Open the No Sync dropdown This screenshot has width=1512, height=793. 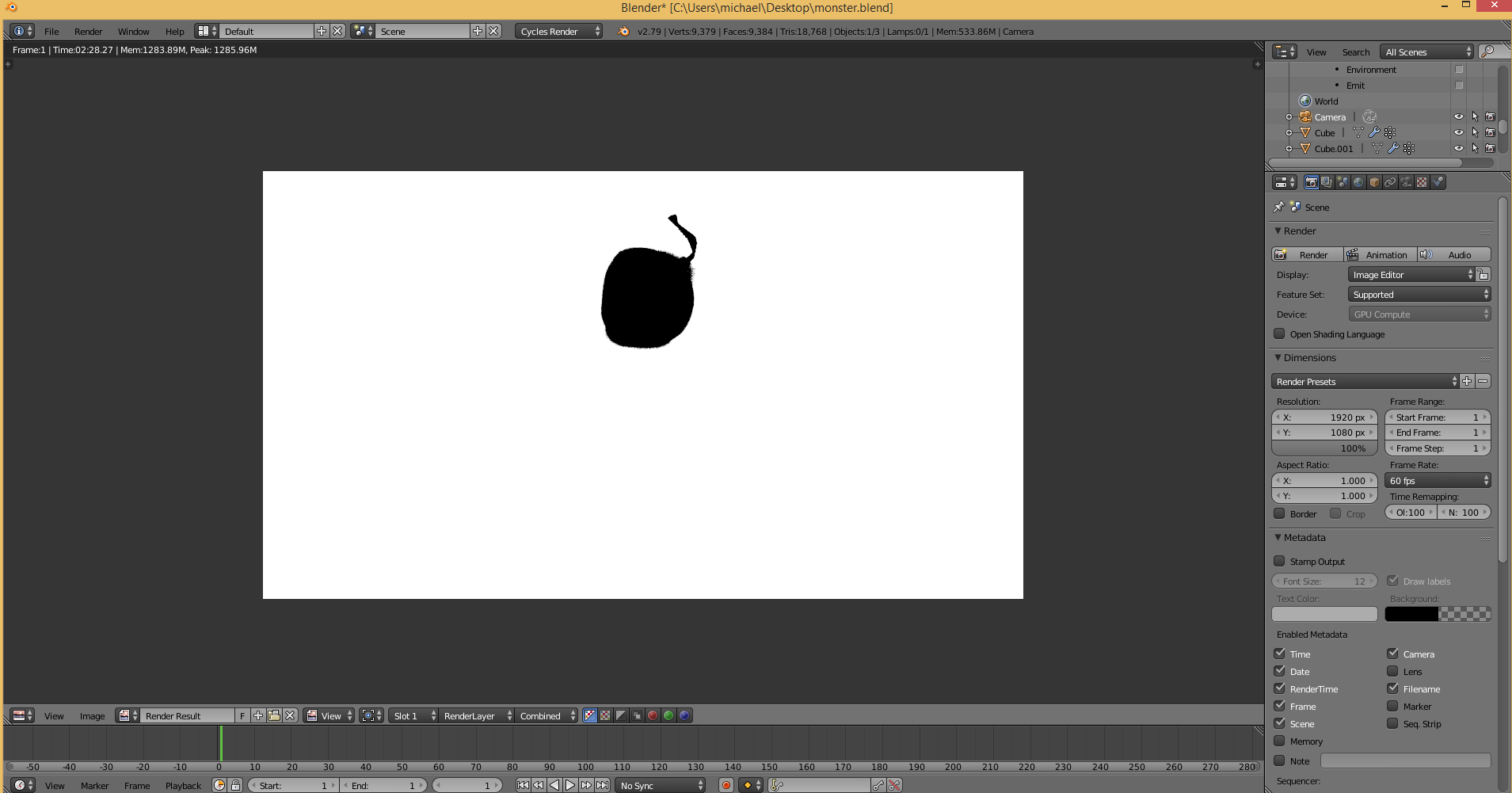point(660,785)
